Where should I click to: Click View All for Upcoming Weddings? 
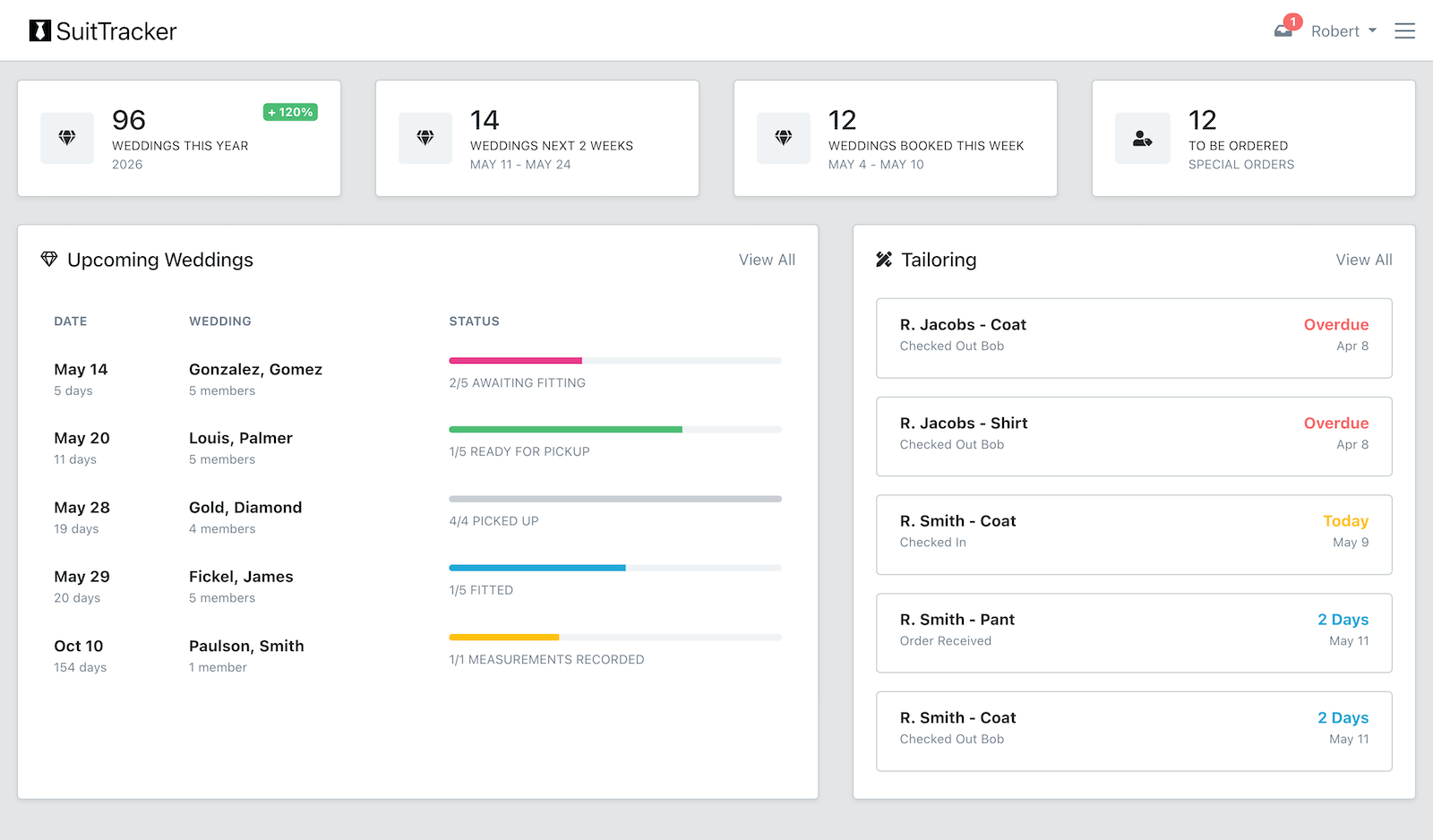767,260
